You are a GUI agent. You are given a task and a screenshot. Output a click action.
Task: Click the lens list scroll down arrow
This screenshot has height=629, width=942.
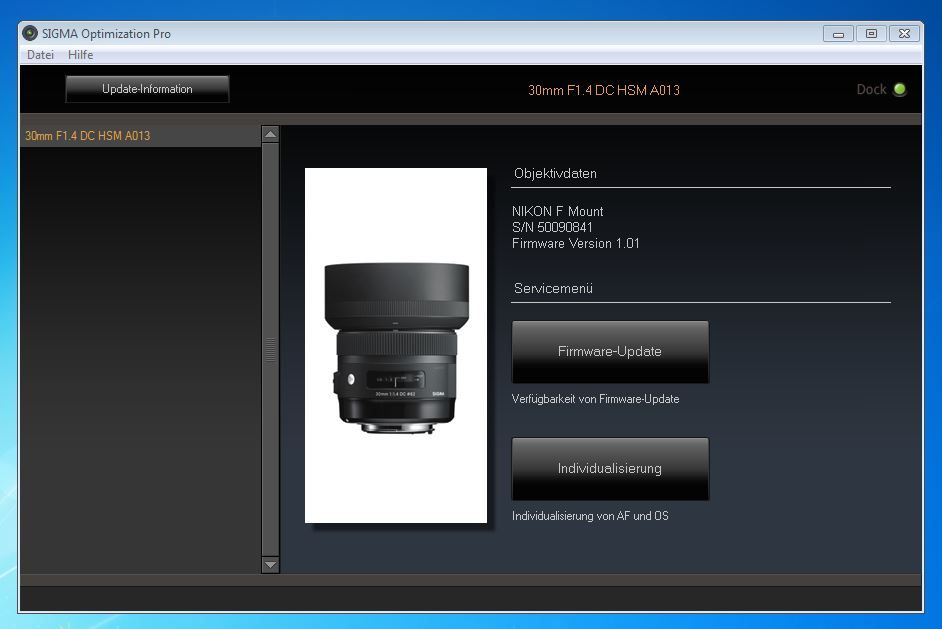coord(270,565)
